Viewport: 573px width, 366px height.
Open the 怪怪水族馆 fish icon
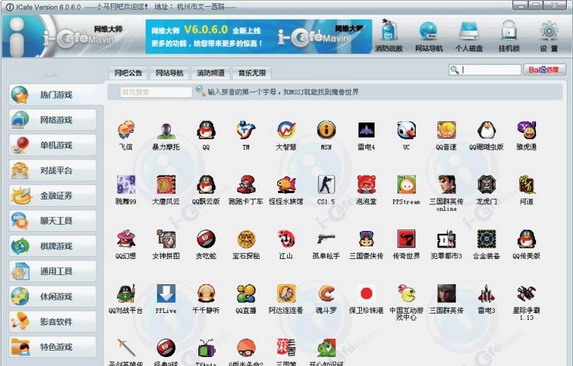pyautogui.click(x=286, y=184)
